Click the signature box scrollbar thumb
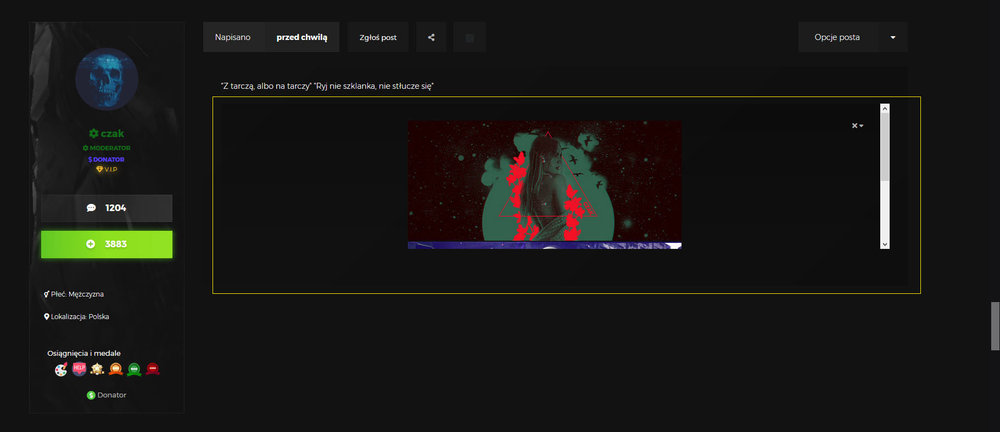This screenshot has height=432, width=1000. (x=885, y=148)
